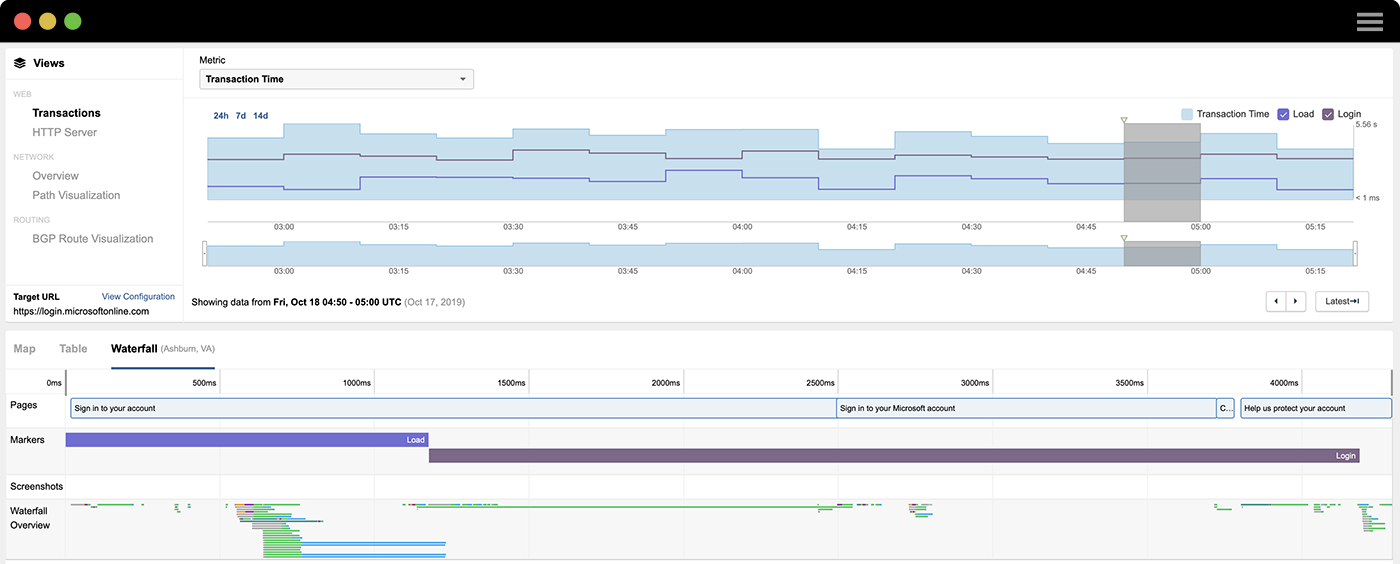
Task: Open BGP Route Visualization view
Action: [92, 239]
